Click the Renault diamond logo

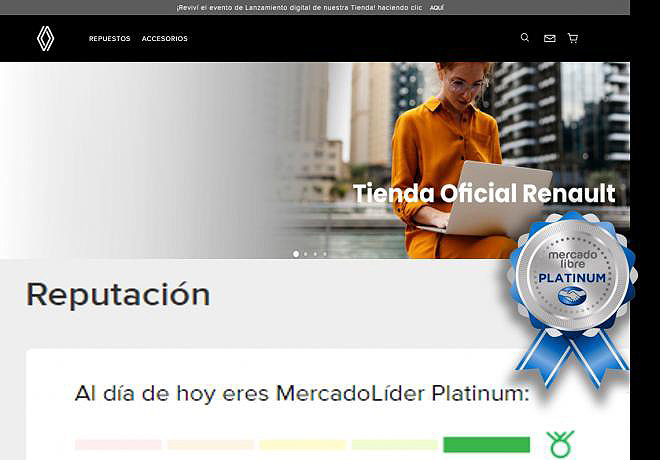(46, 38)
